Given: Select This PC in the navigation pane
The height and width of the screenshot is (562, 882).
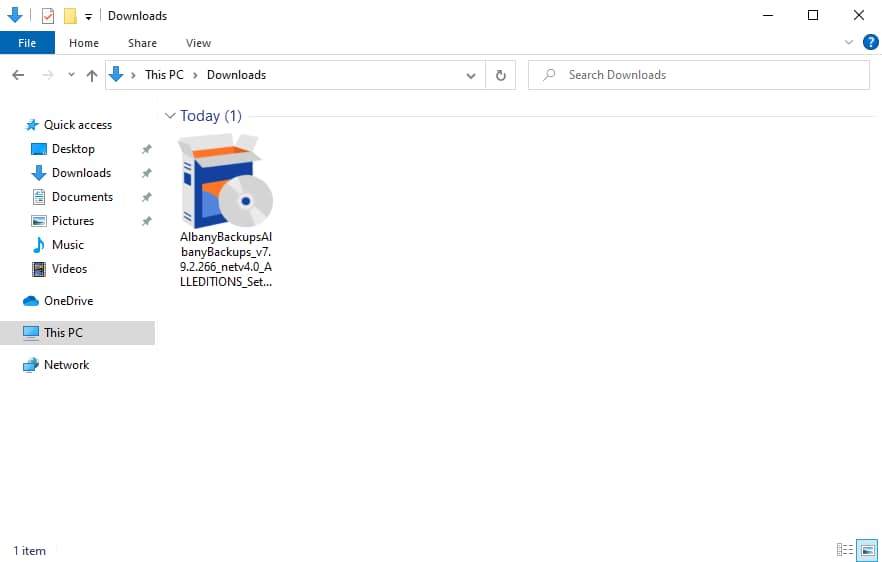Looking at the screenshot, I should [x=77, y=333].
